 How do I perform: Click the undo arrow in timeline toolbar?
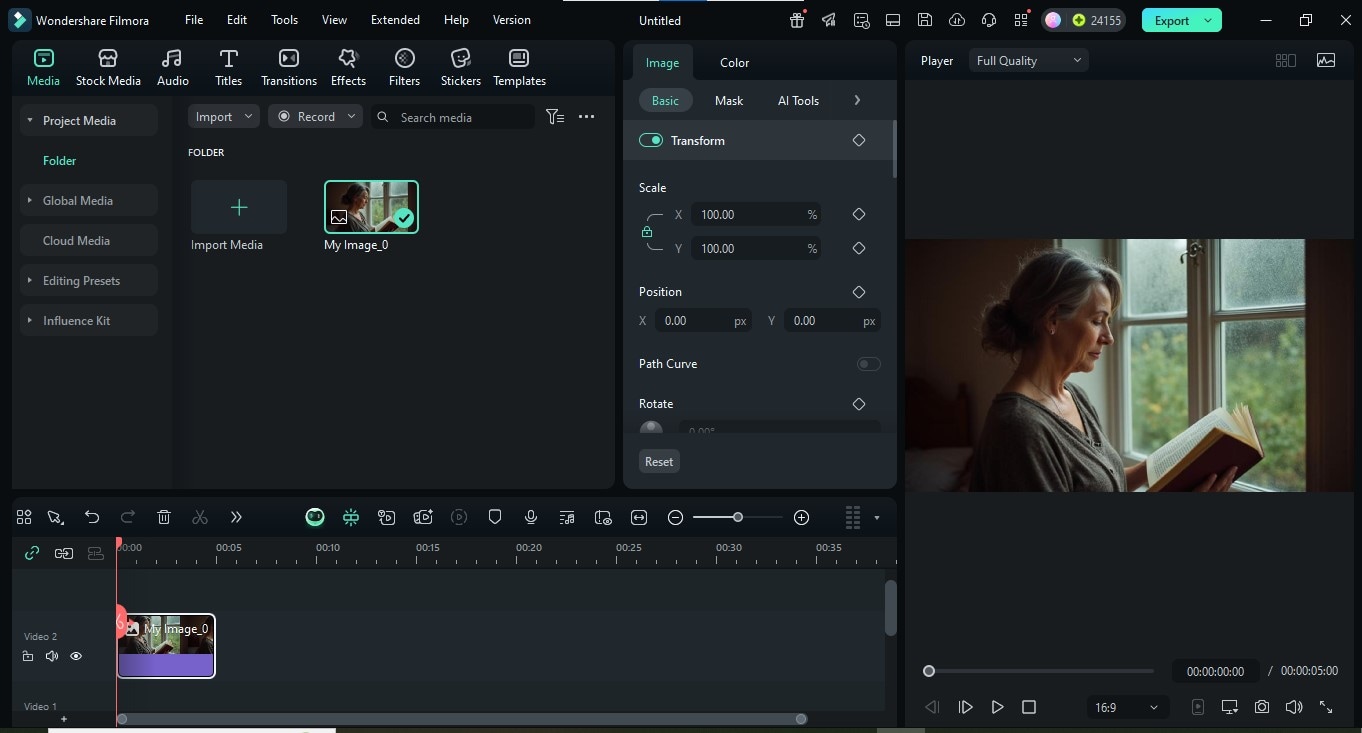[92, 517]
